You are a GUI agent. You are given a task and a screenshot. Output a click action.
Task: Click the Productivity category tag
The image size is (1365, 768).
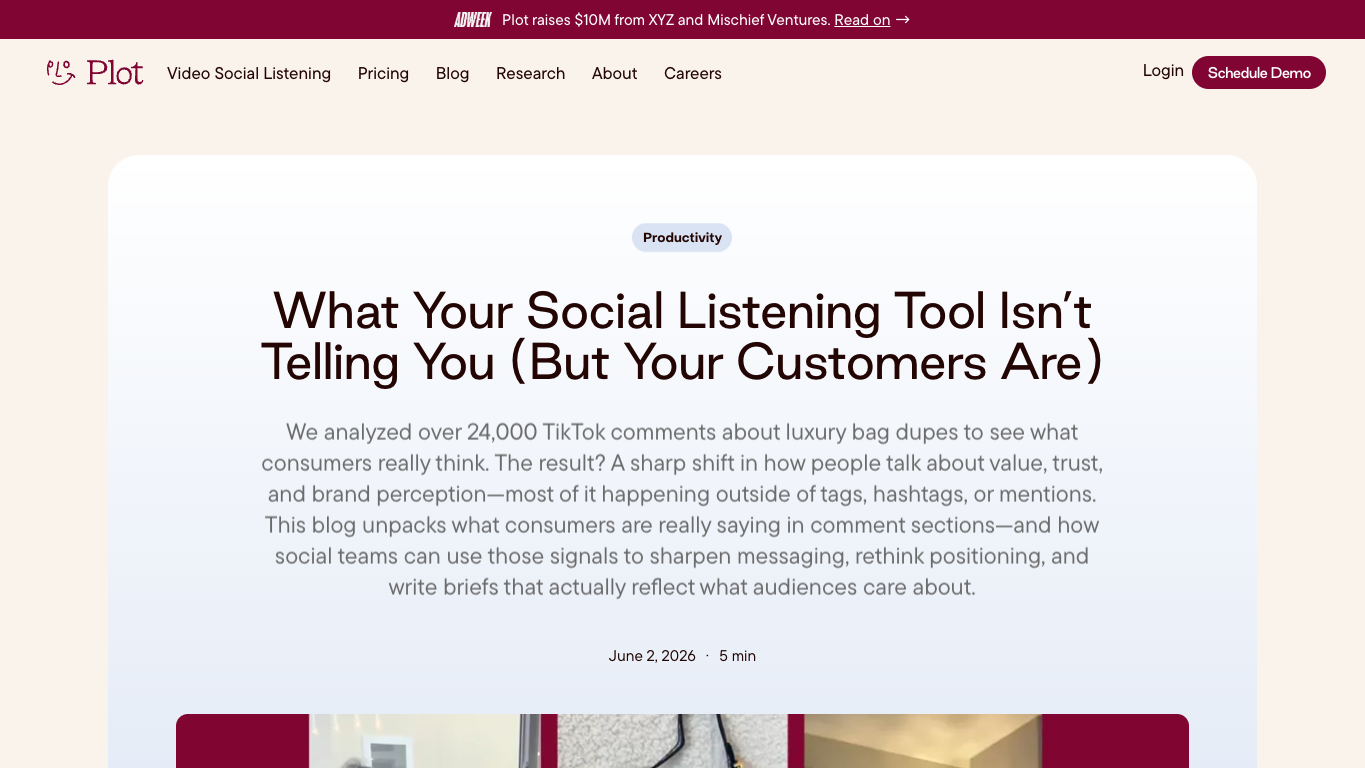pyautogui.click(x=682, y=238)
